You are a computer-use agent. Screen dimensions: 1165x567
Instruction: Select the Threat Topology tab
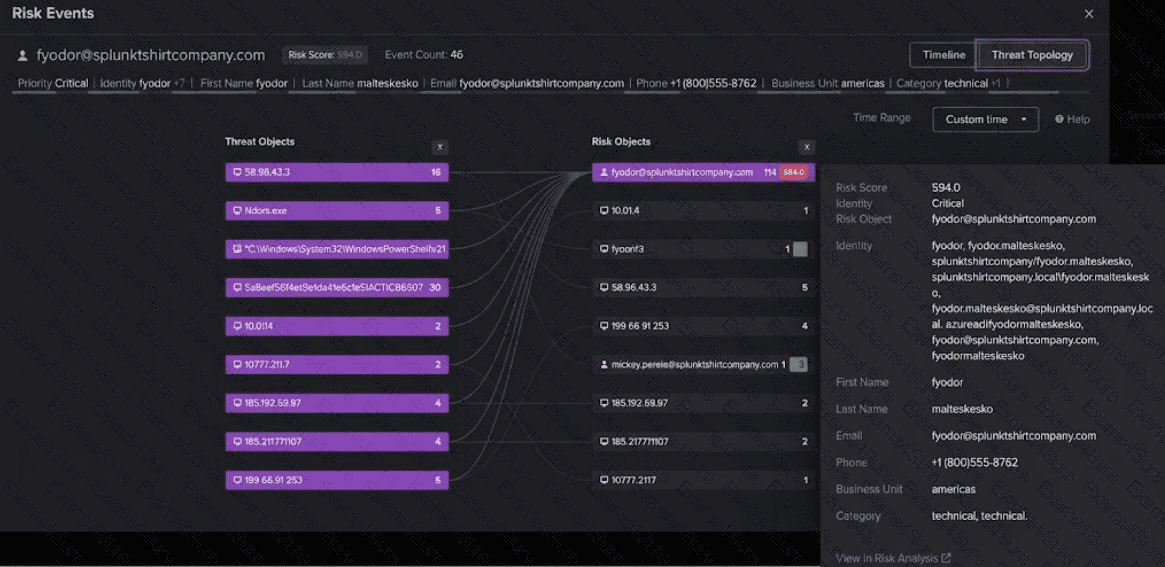1032,55
